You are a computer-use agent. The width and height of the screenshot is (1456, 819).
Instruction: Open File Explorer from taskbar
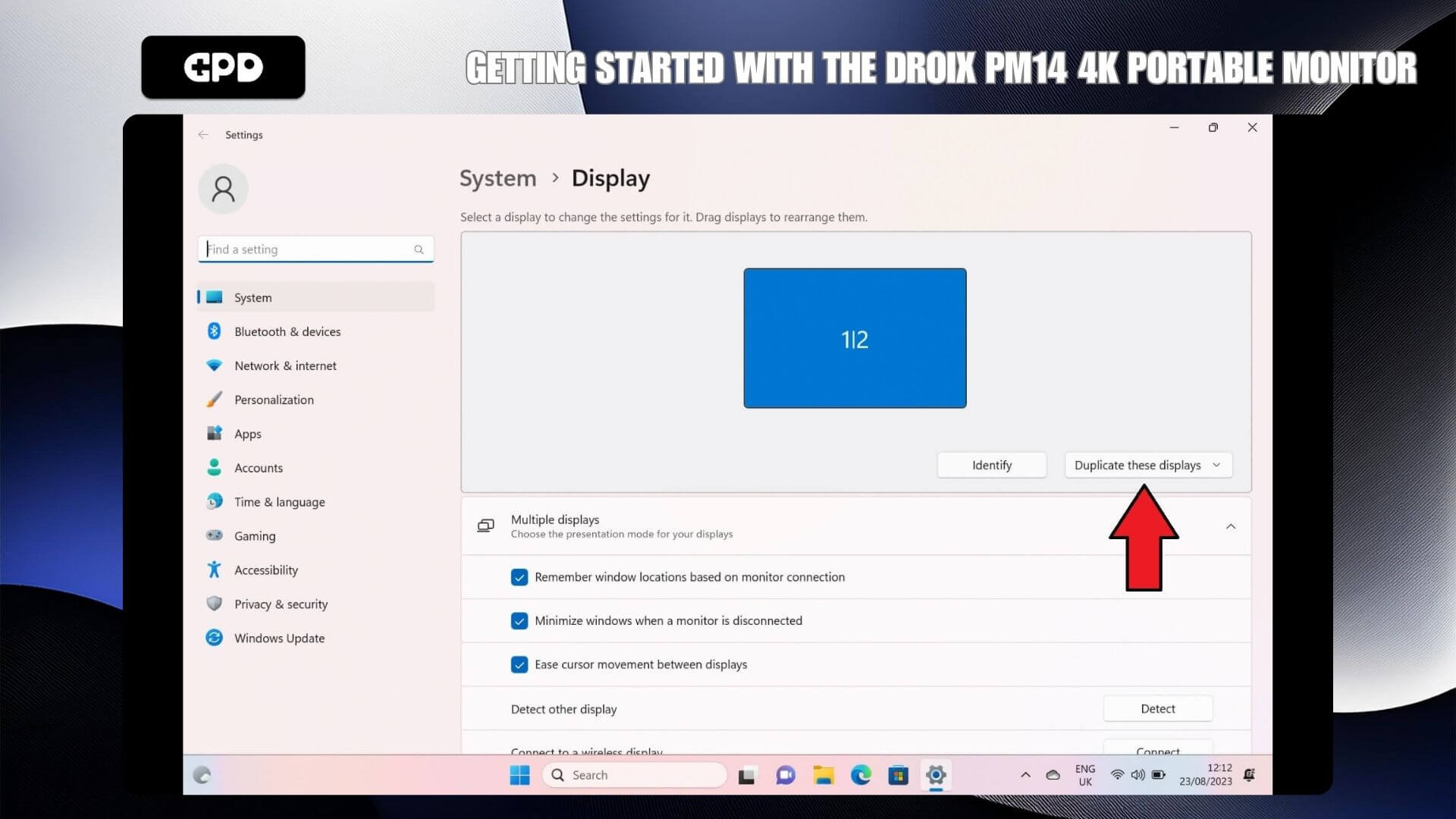pyautogui.click(x=823, y=775)
